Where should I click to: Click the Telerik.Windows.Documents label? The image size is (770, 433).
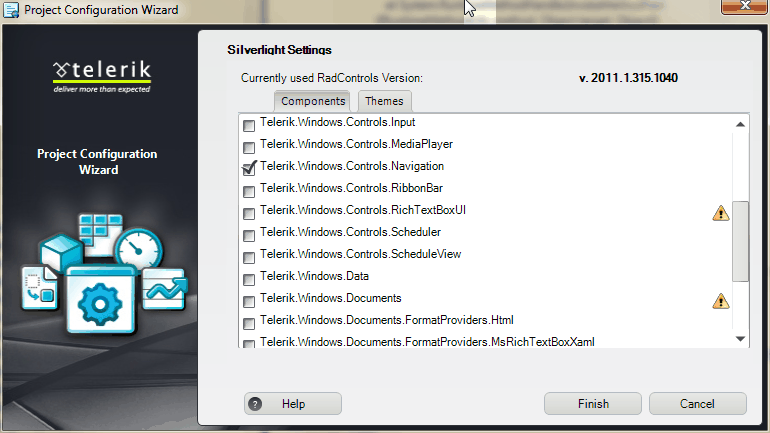point(330,298)
